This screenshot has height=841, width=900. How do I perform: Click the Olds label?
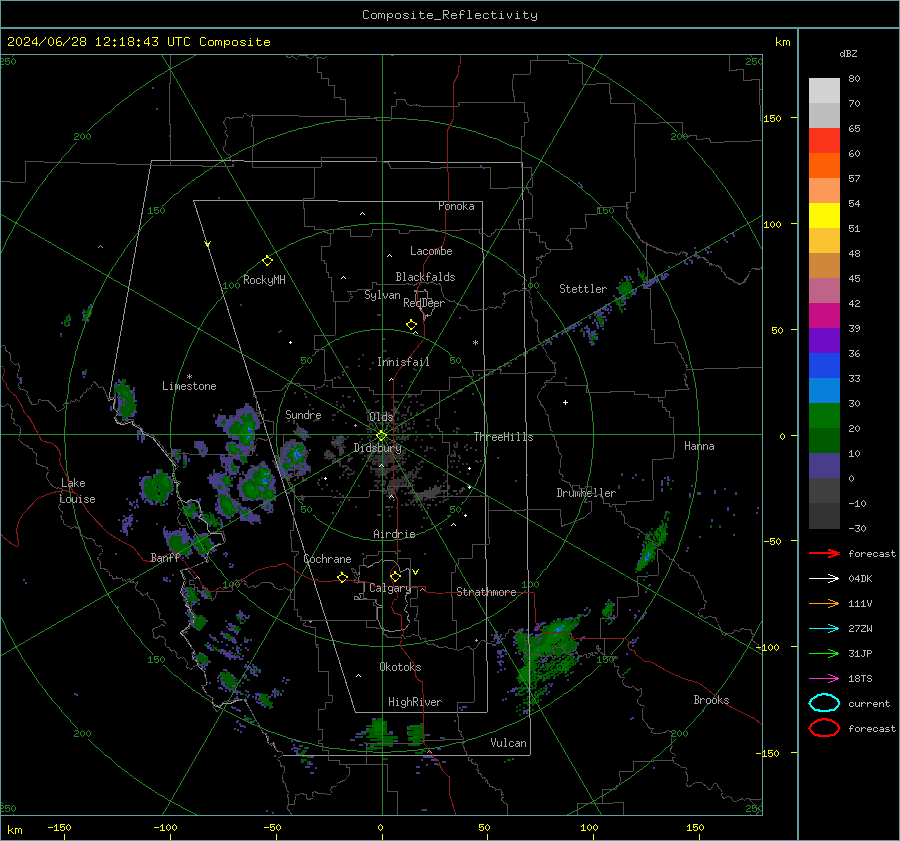(x=381, y=417)
